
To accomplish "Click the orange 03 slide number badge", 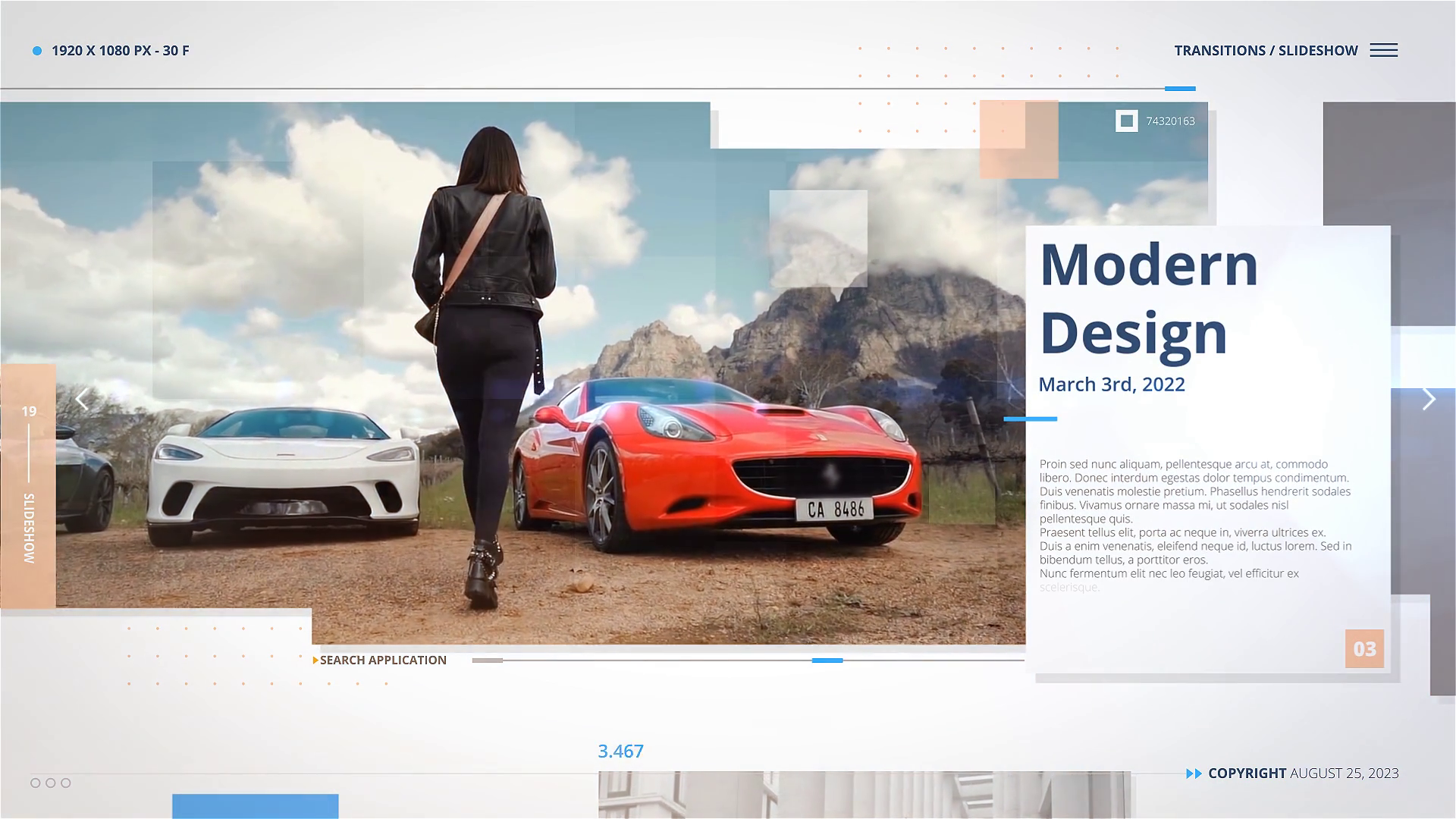I will 1364,649.
